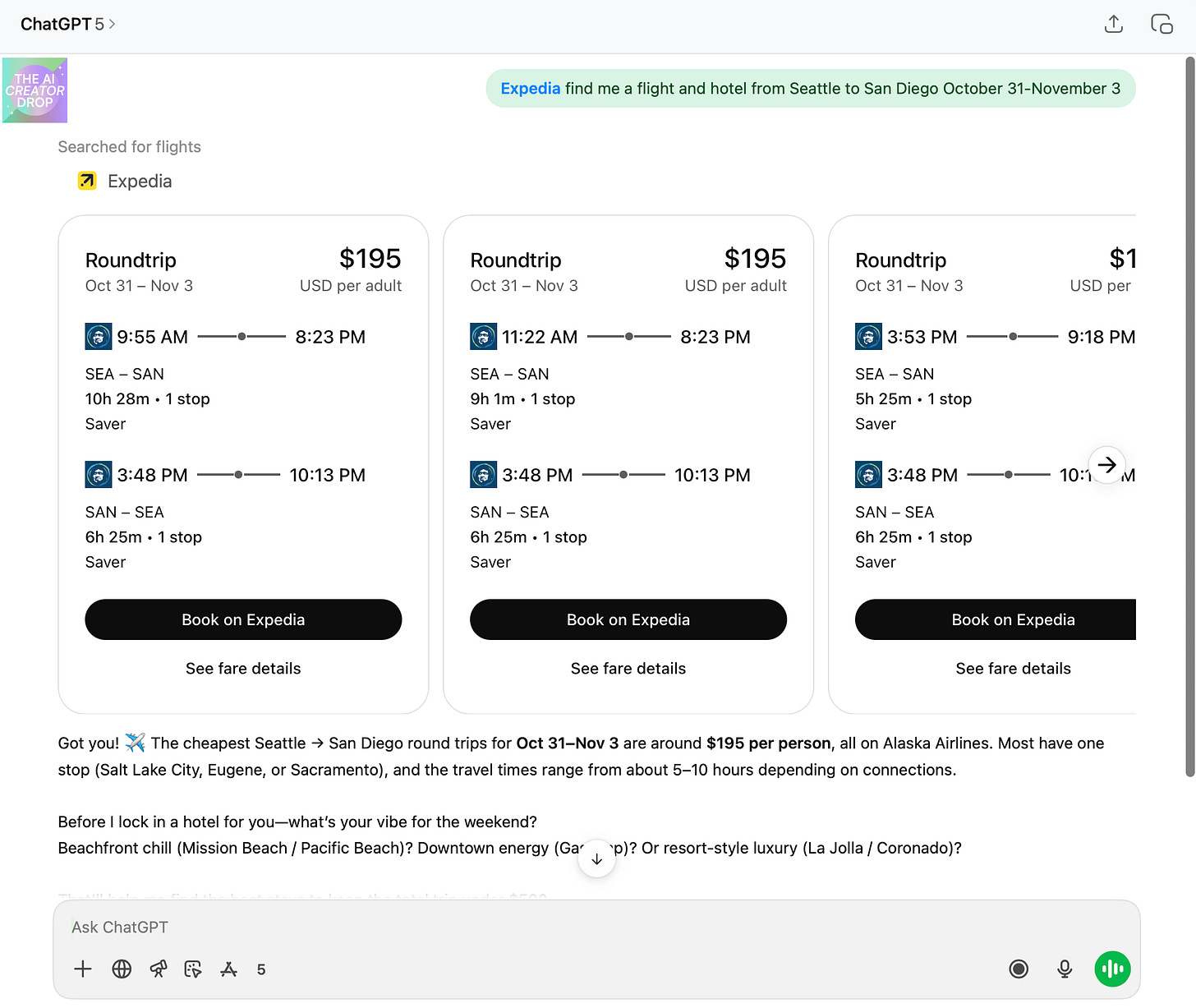This screenshot has width=1196, height=1008.
Task: Toggle the canvas icon at top right
Action: point(1161,24)
